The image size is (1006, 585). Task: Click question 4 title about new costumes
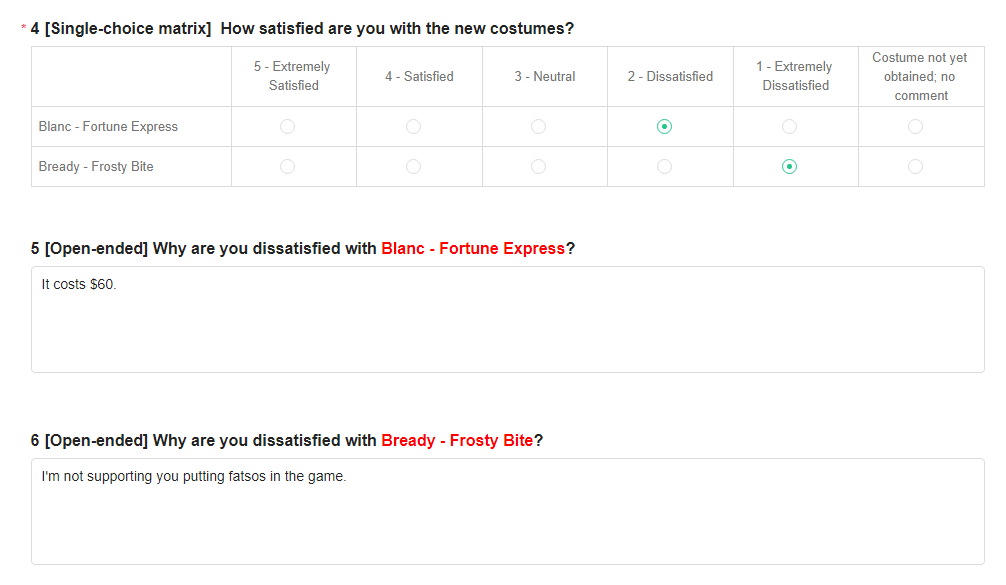tap(397, 29)
